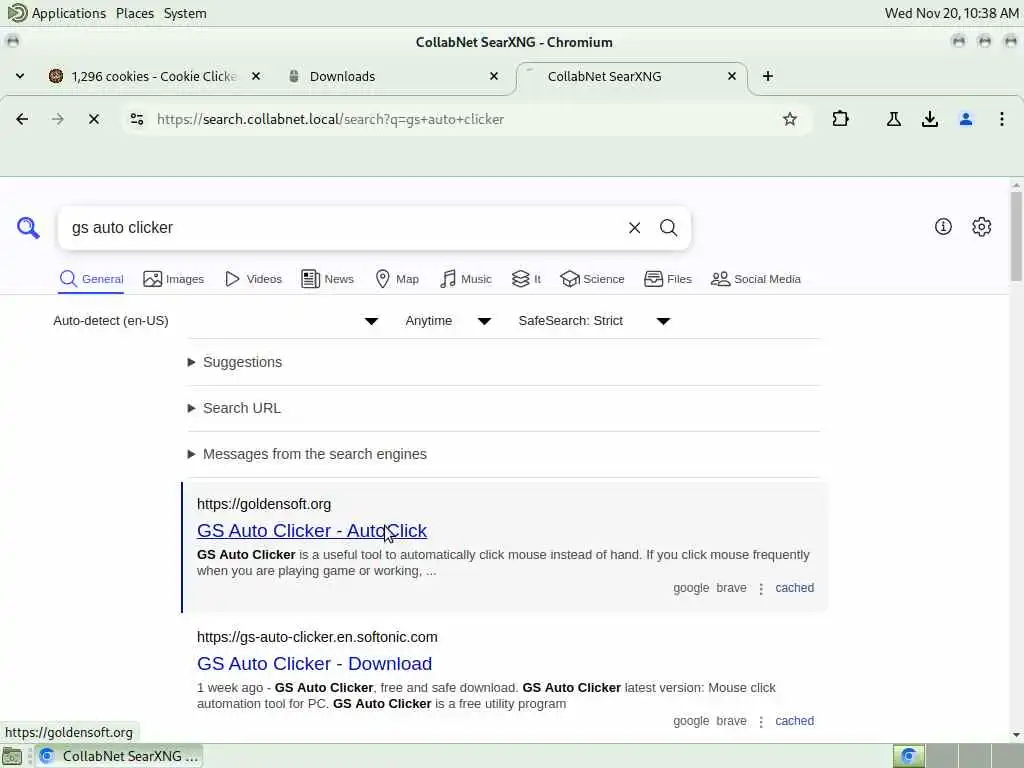Screen dimensions: 1024x768
Task: Open three-dot menu of goldensoft result
Action: click(x=761, y=588)
